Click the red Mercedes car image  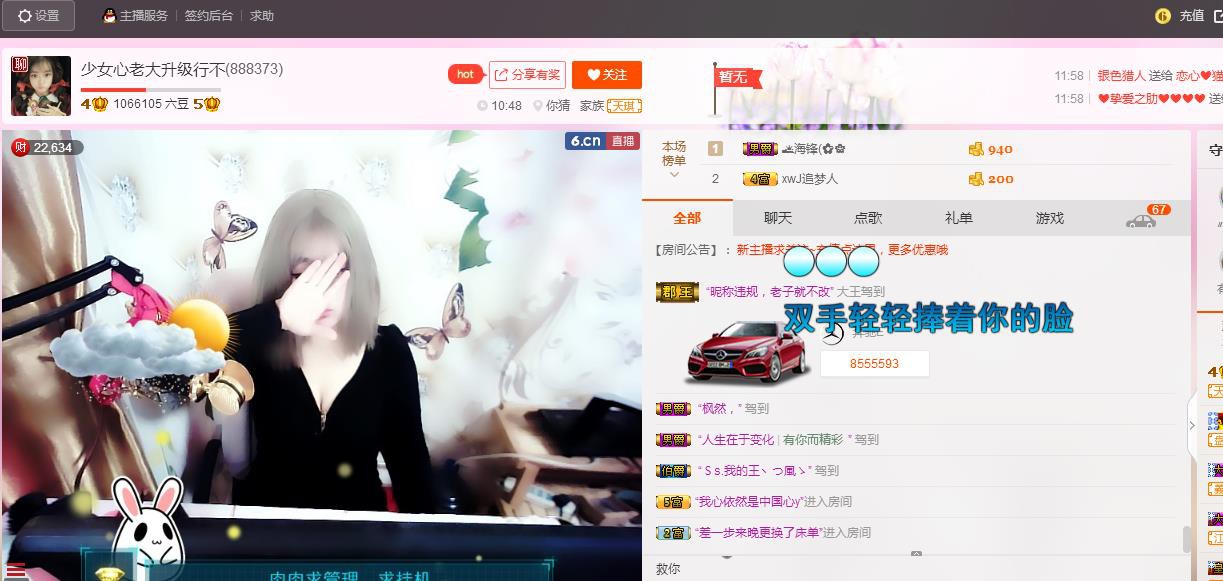coord(749,352)
